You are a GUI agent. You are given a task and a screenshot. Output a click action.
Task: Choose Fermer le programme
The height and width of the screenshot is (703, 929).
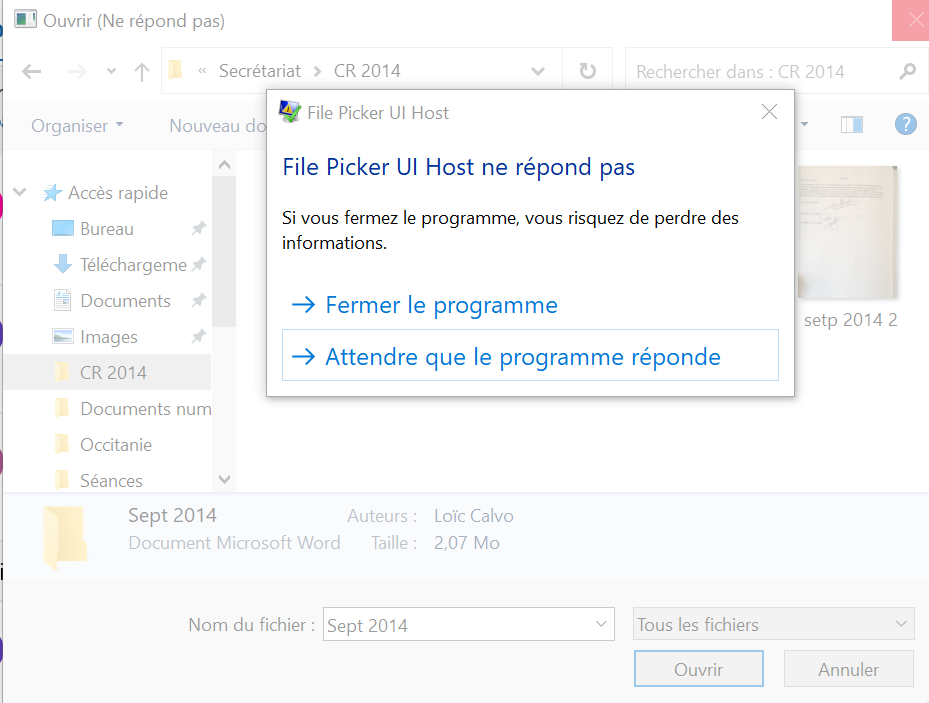(424, 306)
